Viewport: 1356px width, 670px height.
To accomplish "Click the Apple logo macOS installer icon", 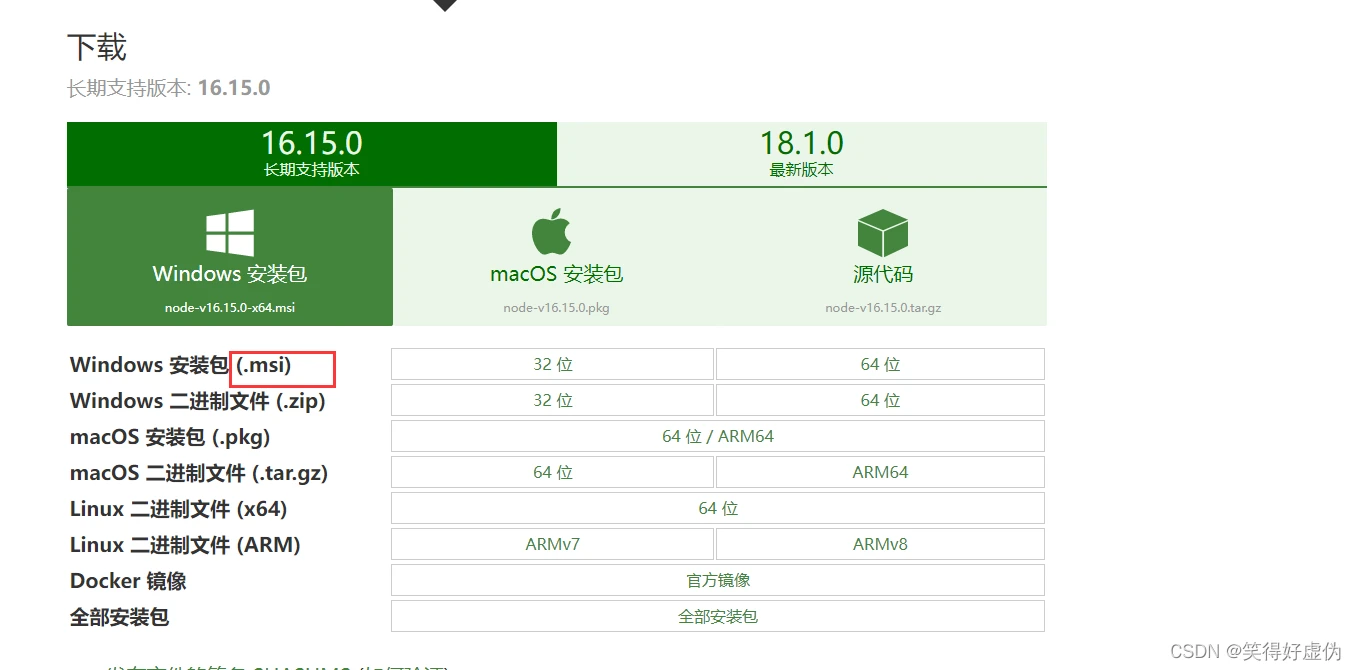I will pyautogui.click(x=552, y=233).
